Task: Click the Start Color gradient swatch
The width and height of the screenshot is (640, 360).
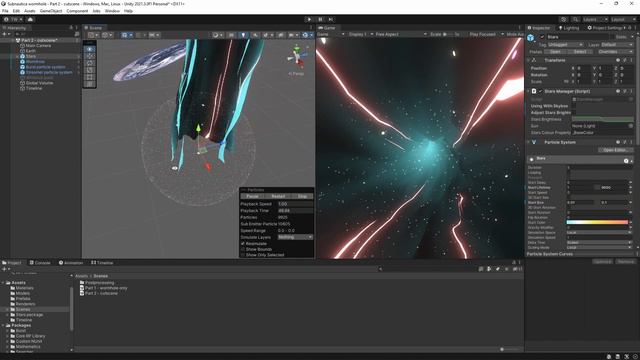Action: tap(597, 222)
